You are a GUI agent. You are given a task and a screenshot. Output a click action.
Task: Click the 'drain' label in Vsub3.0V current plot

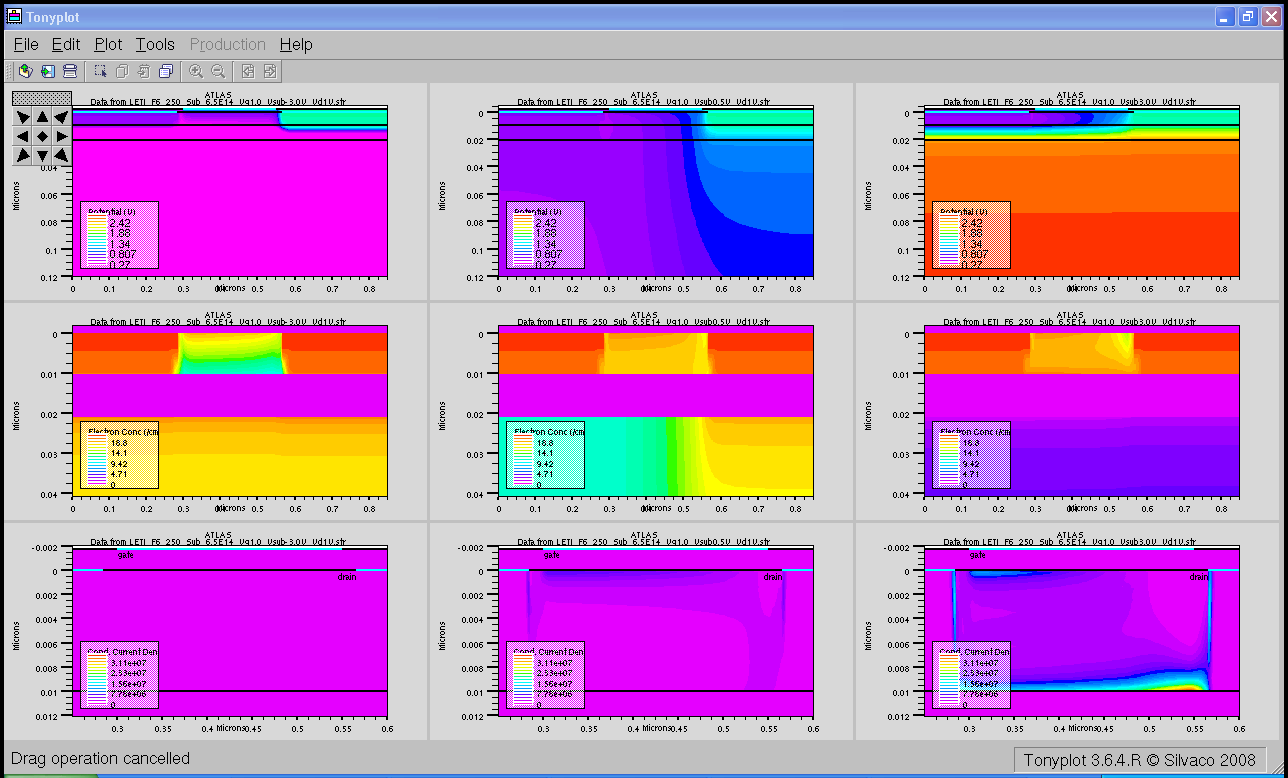(1199, 577)
